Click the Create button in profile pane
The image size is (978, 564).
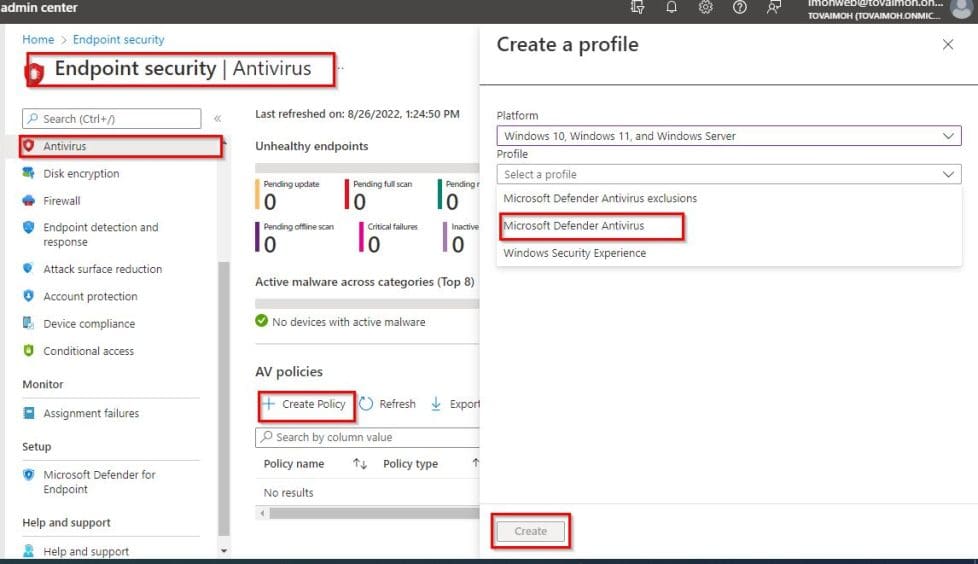pyautogui.click(x=531, y=531)
